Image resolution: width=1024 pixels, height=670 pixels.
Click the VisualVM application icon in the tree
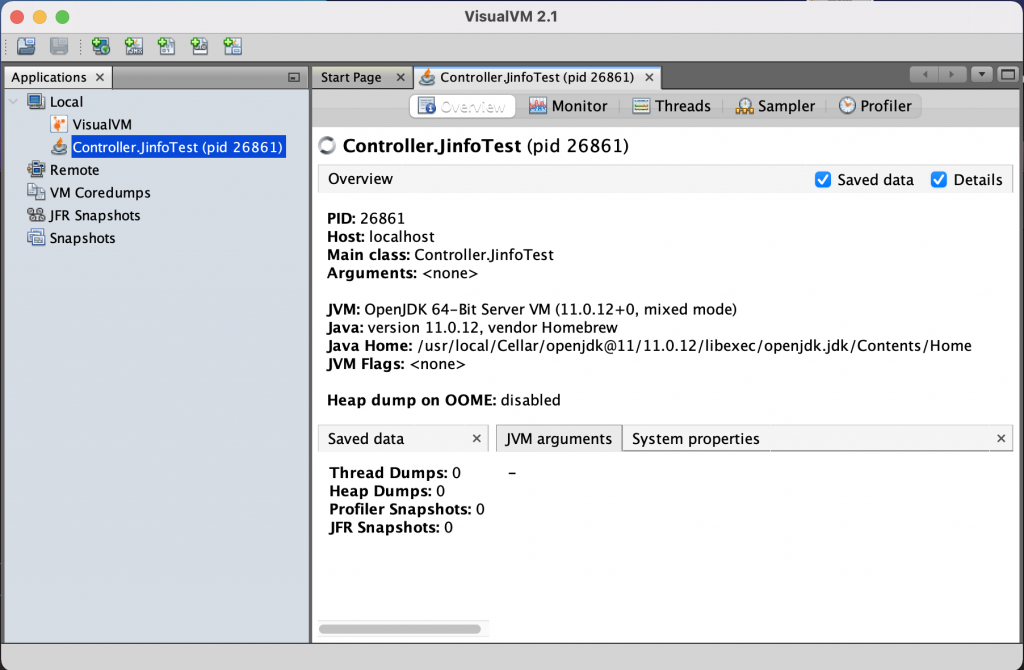(x=59, y=124)
